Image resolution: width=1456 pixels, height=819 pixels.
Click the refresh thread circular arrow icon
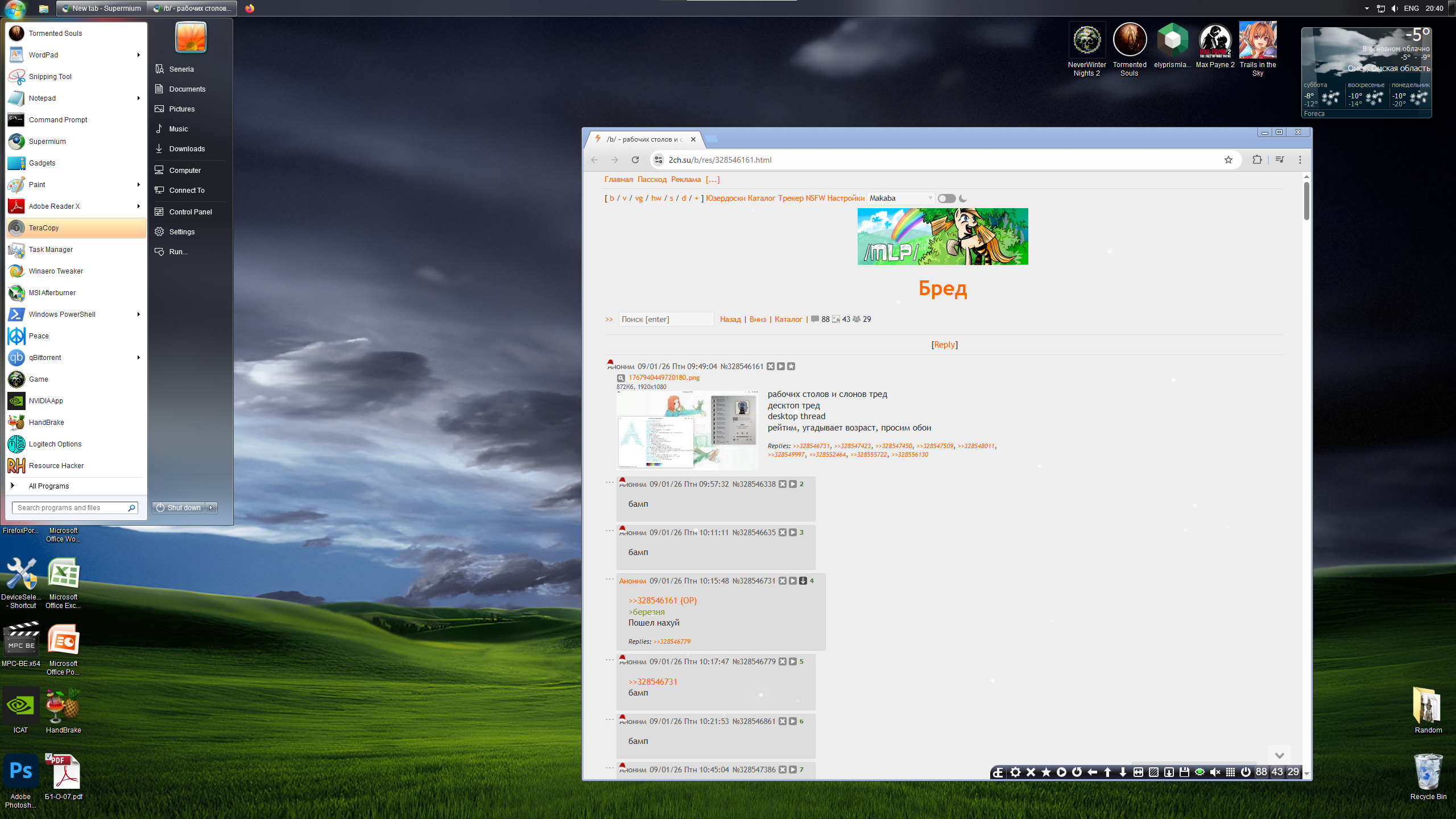click(x=1077, y=772)
